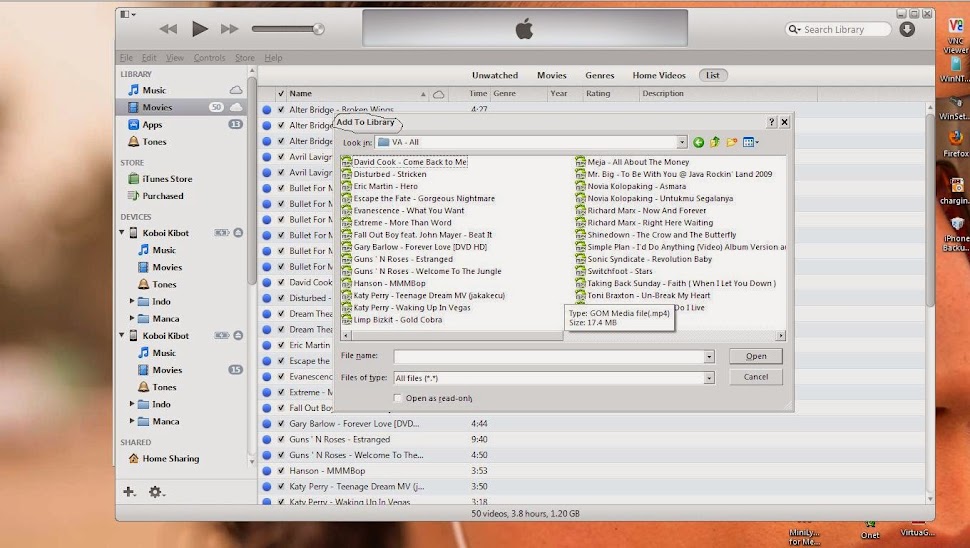The image size is (970, 548).
Task: Switch to the Genres tab
Action: 599,75
